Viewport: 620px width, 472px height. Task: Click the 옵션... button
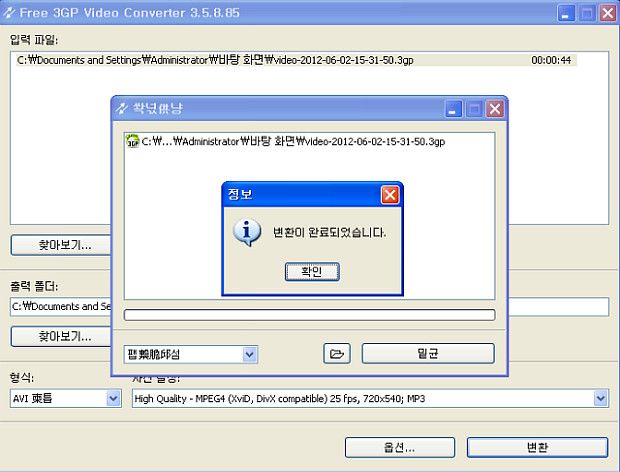click(x=400, y=447)
